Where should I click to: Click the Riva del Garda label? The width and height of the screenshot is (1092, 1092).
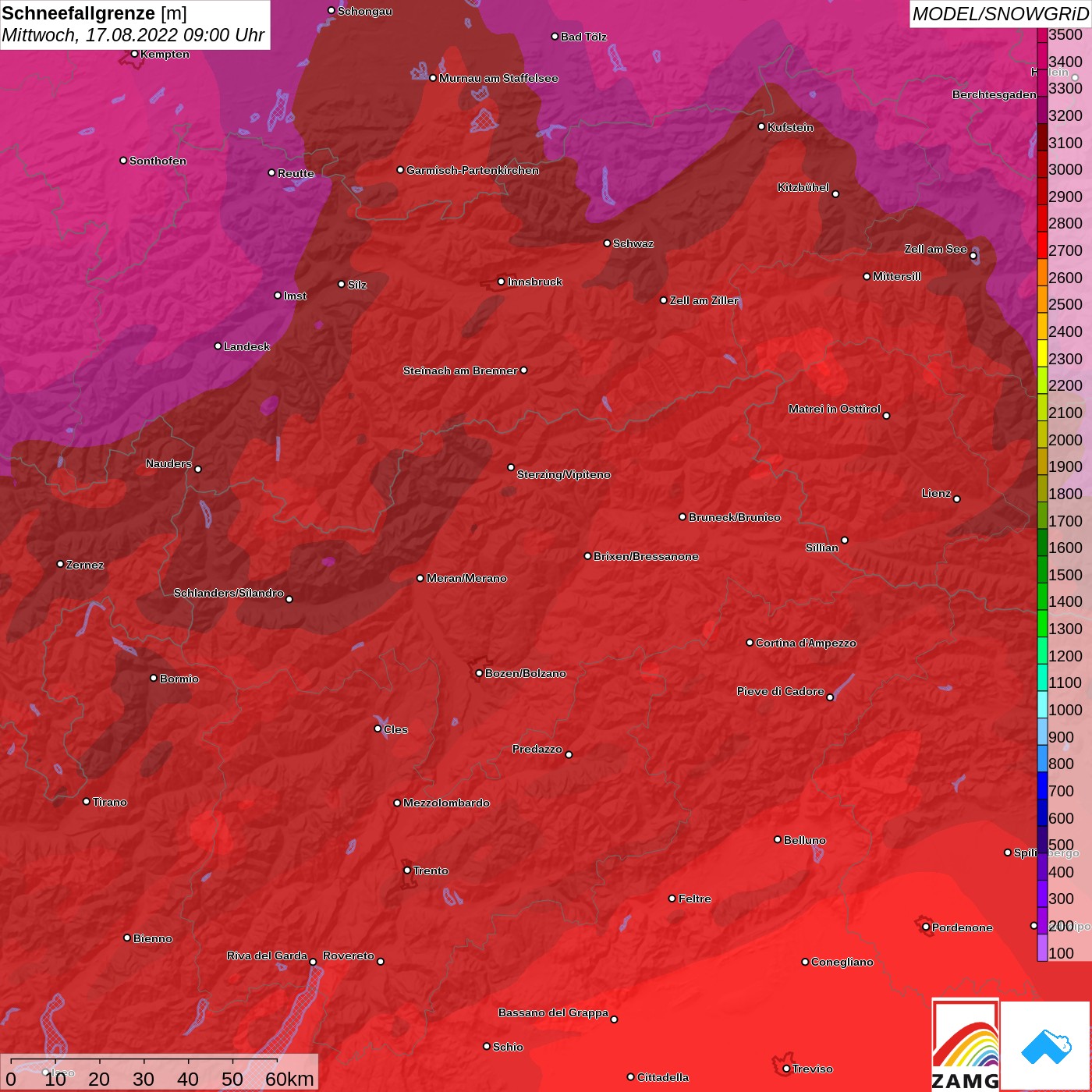267,955
